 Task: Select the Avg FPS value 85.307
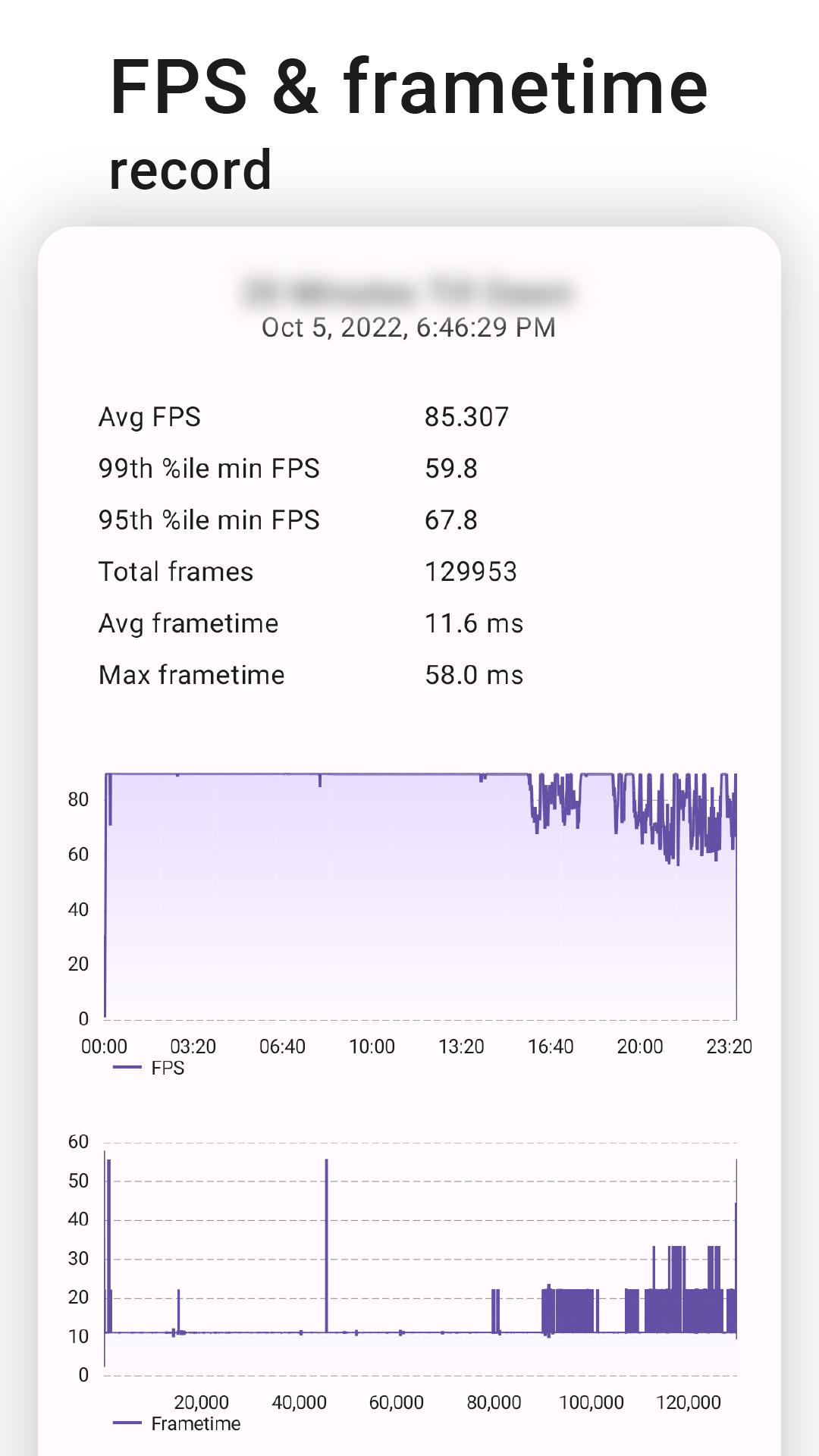[466, 416]
